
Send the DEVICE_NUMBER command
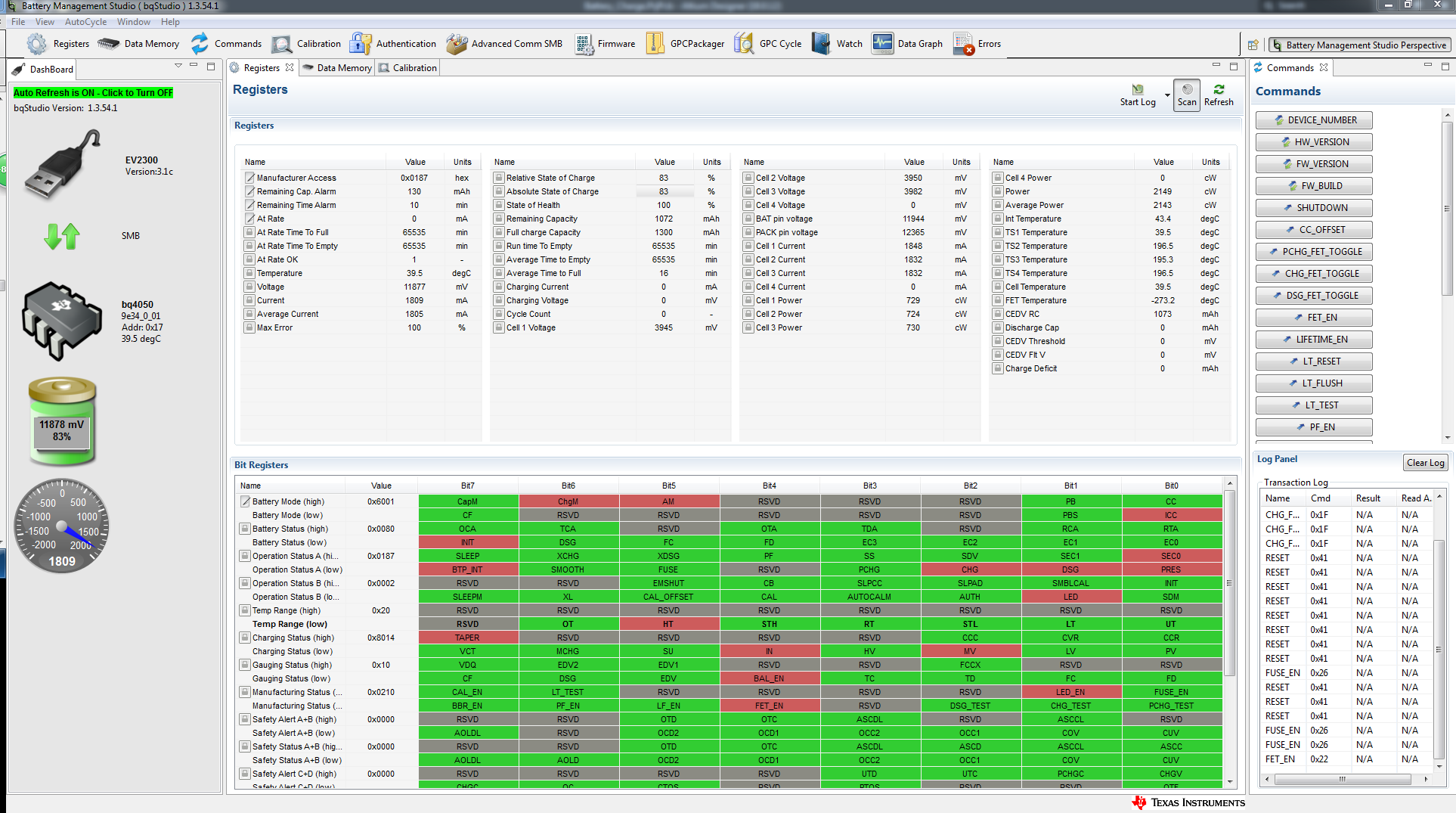1314,120
